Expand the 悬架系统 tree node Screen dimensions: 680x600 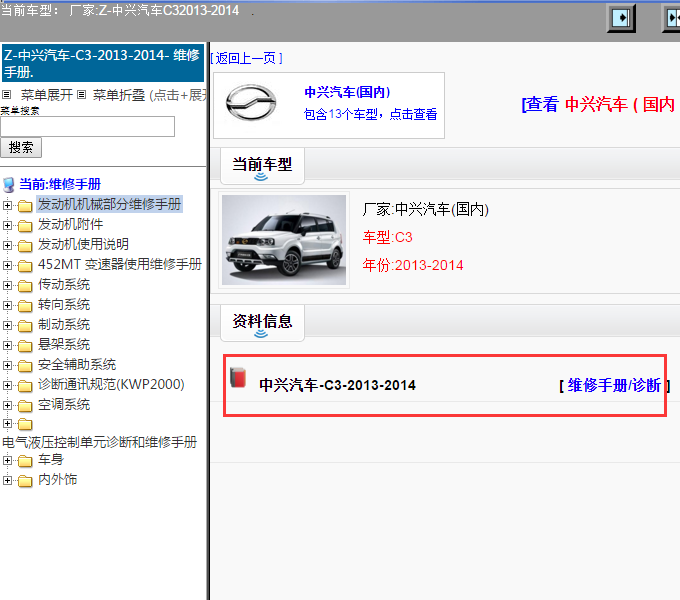pos(7,345)
